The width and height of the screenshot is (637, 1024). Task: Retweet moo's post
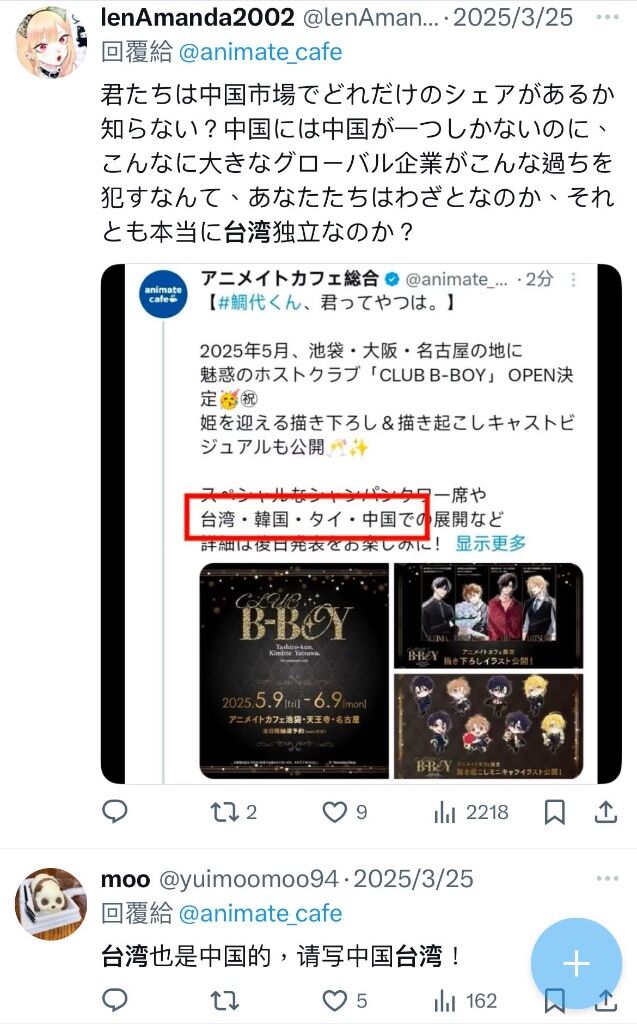224,1000
